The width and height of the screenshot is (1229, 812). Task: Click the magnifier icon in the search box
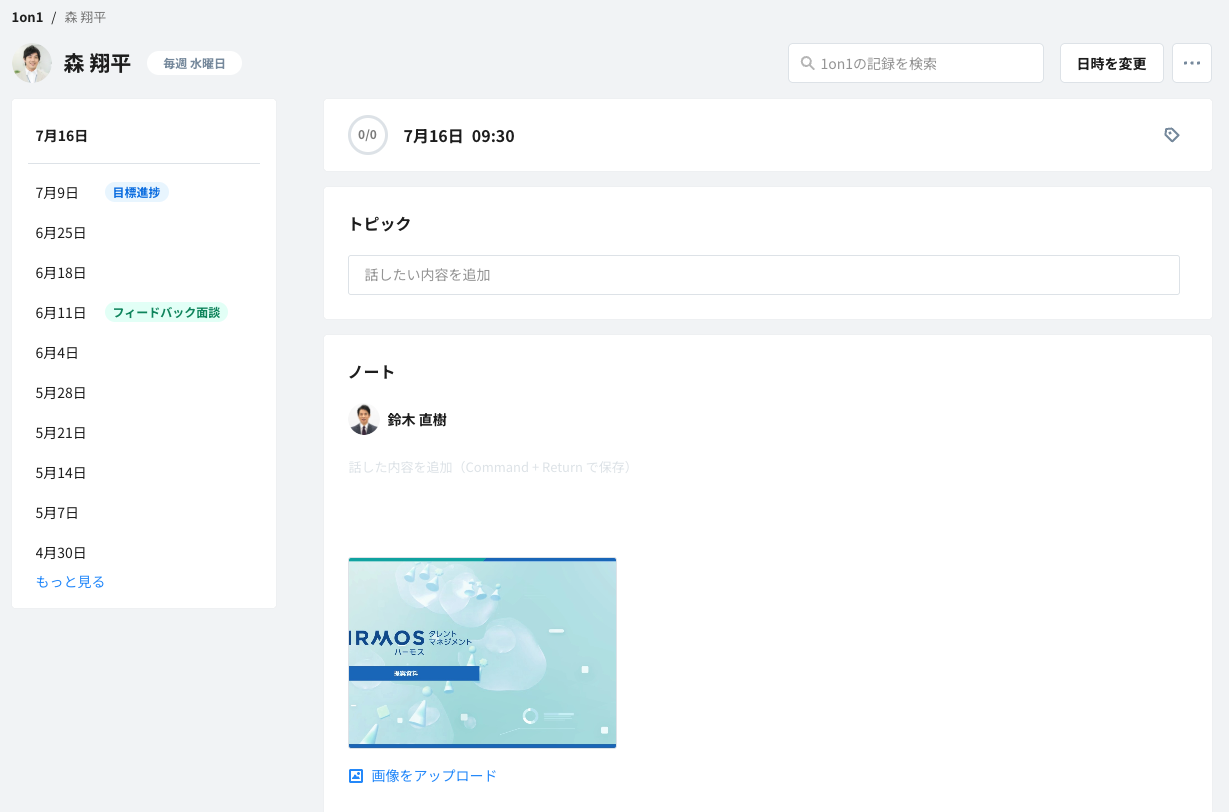(807, 63)
